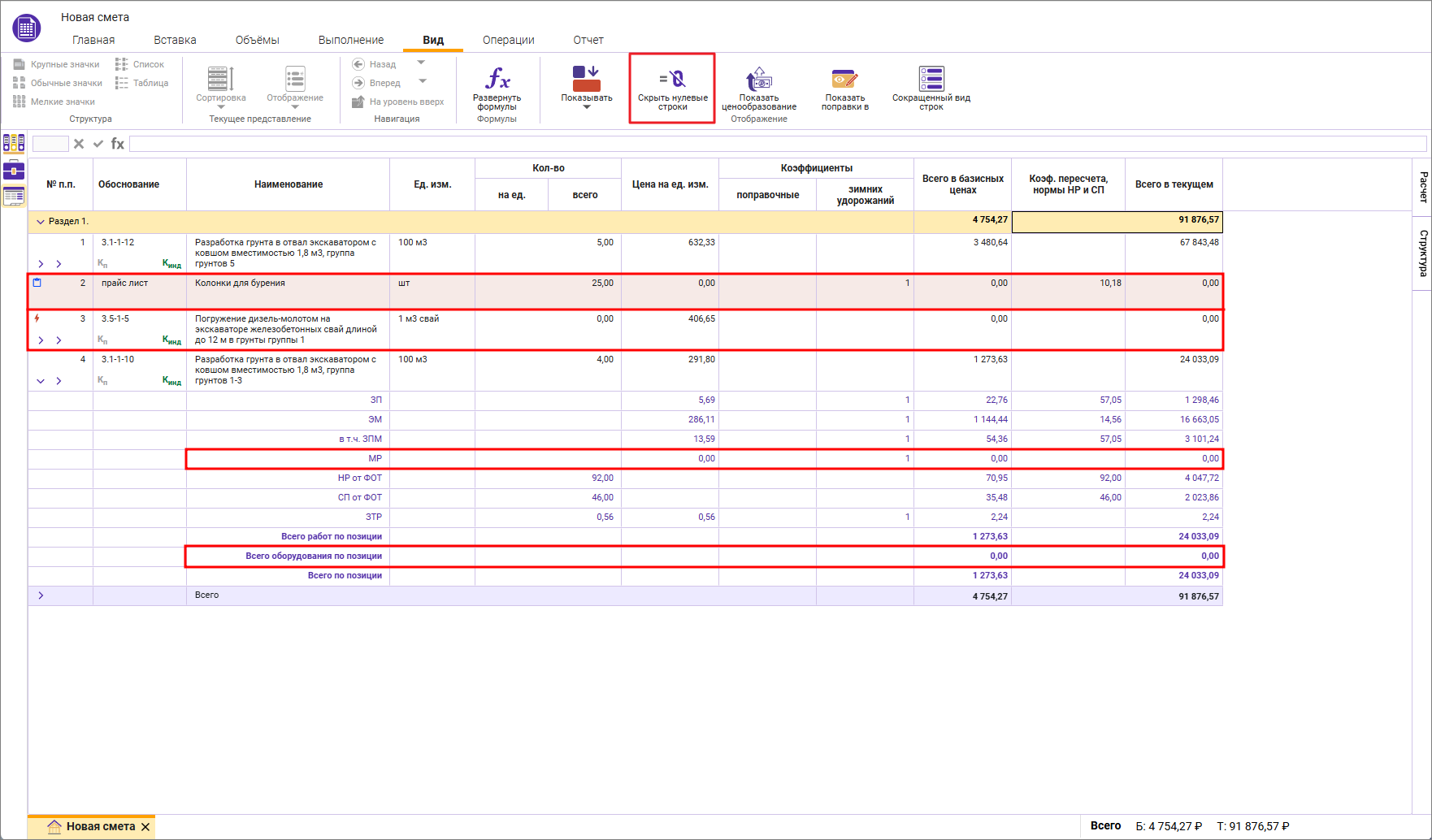
Task: Expand the Всего summary row
Action: [41, 595]
